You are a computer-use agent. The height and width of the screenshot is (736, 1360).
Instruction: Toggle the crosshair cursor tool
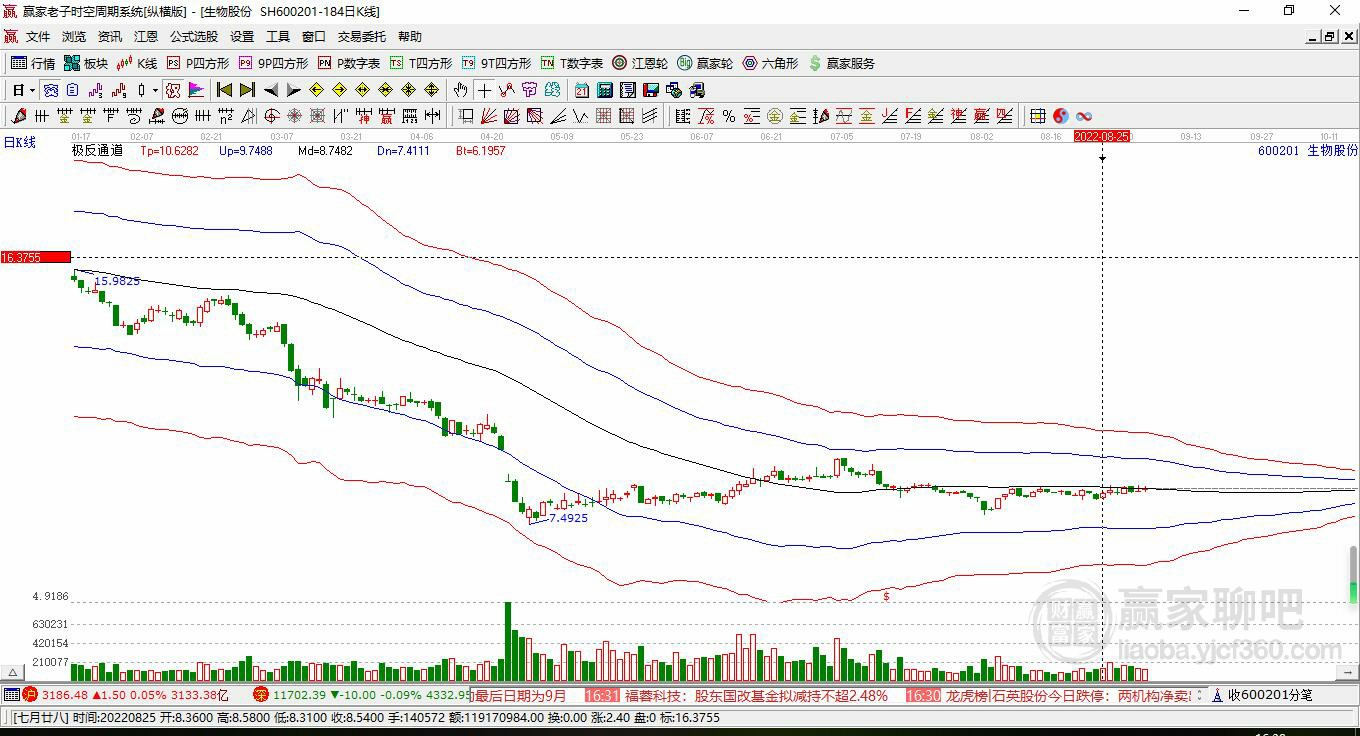484,90
